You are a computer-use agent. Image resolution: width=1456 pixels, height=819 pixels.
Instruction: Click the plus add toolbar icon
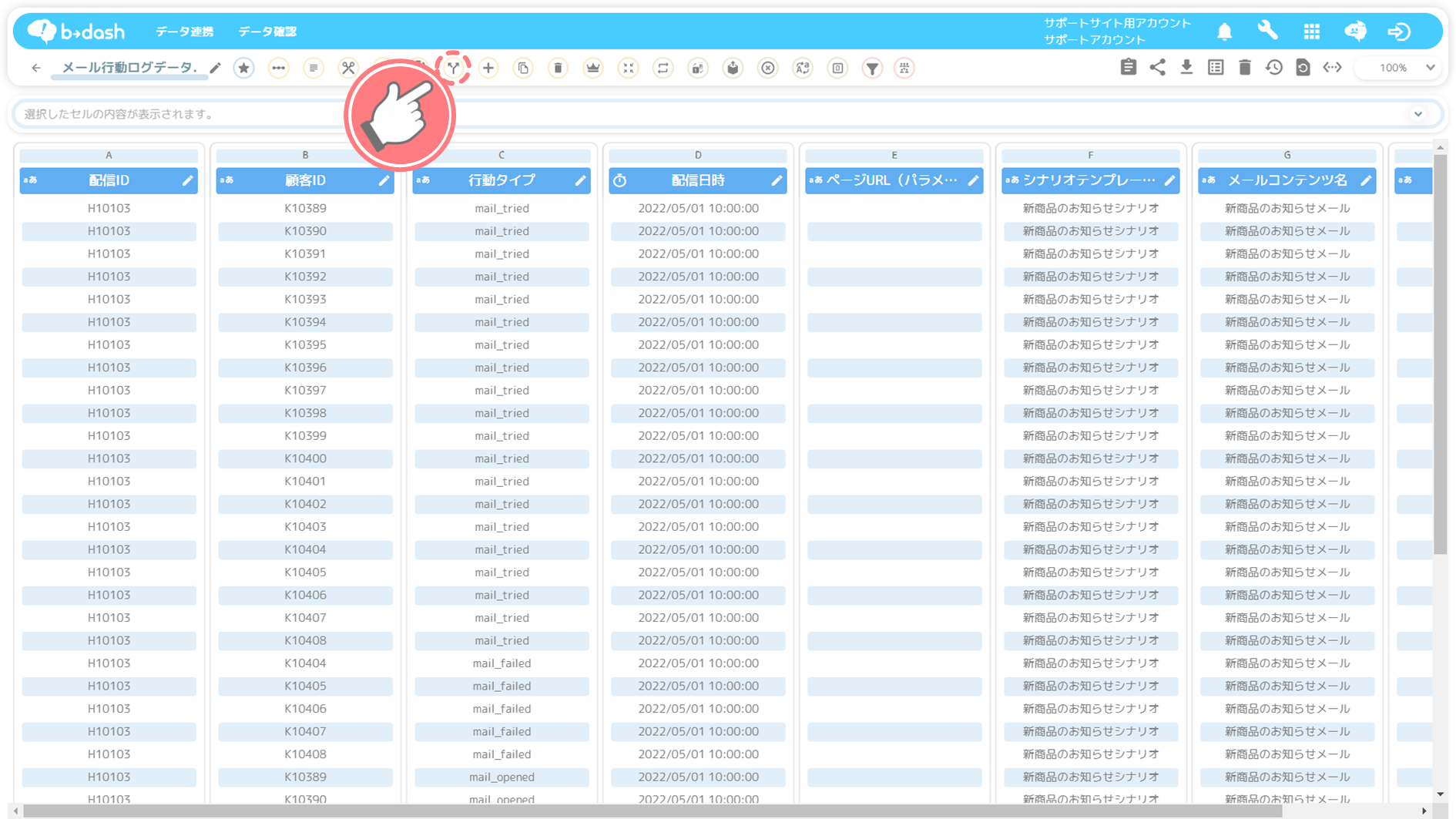(x=488, y=68)
